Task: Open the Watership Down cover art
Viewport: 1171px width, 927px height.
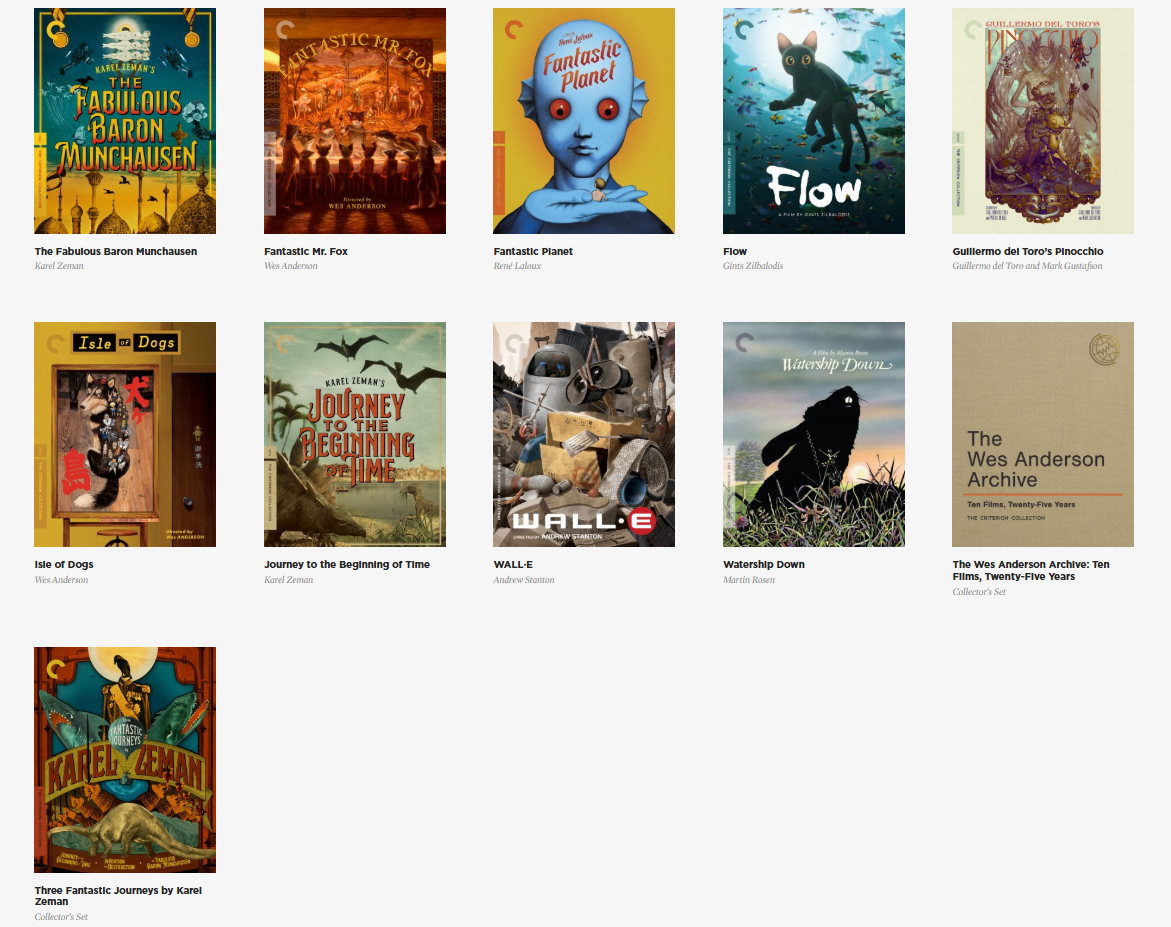Action: (813, 434)
